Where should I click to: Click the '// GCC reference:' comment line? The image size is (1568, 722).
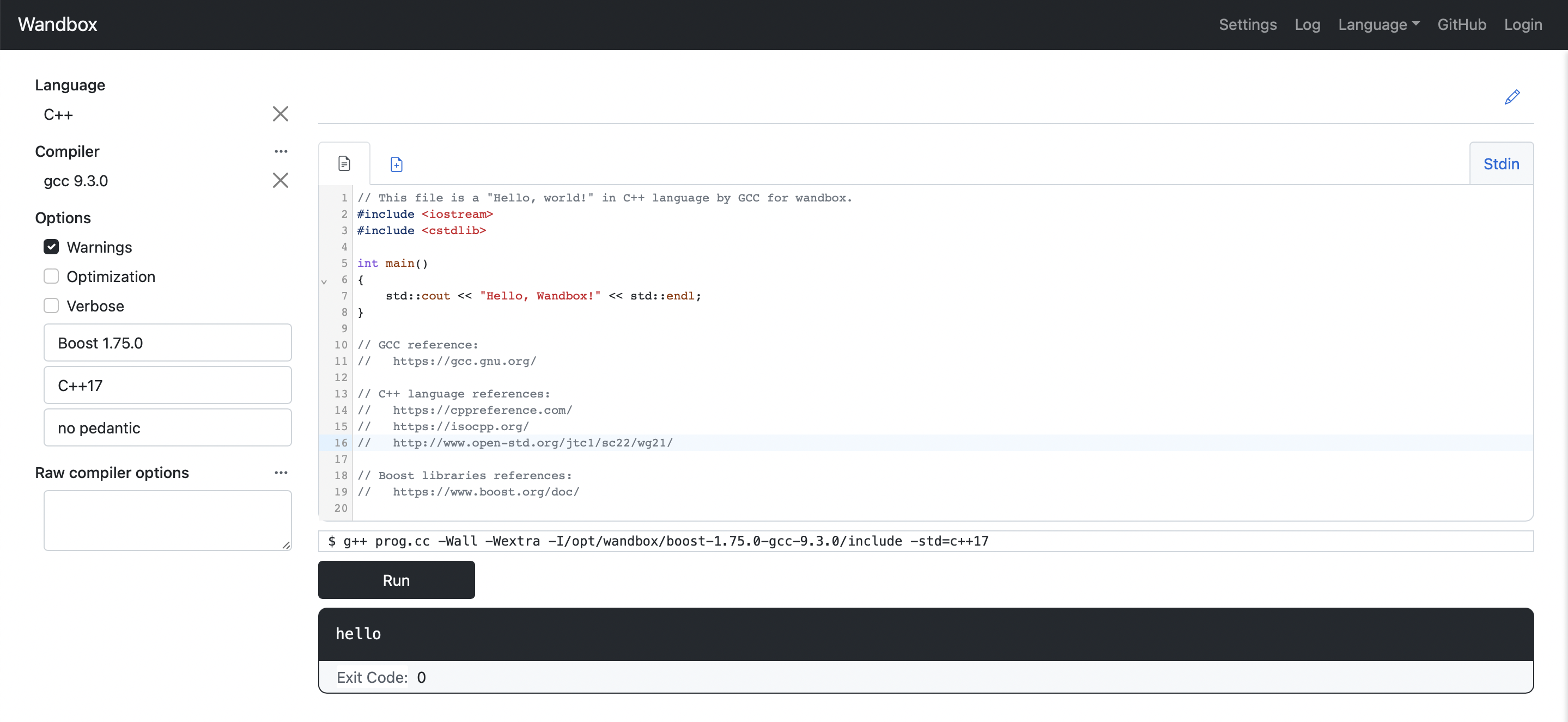pos(417,345)
